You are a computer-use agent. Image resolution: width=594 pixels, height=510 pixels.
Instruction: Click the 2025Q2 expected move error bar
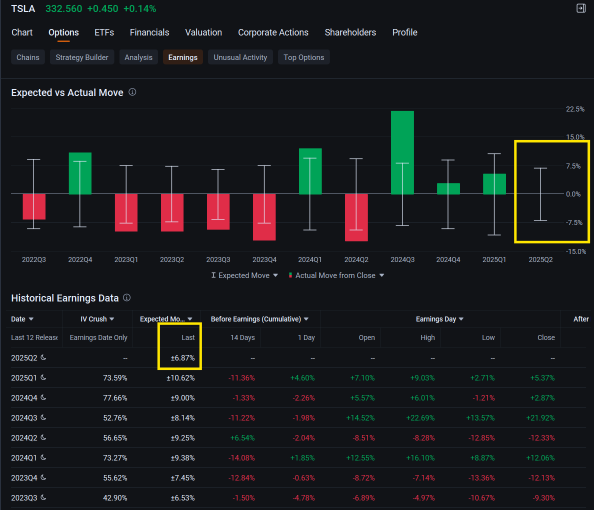pyautogui.click(x=540, y=194)
